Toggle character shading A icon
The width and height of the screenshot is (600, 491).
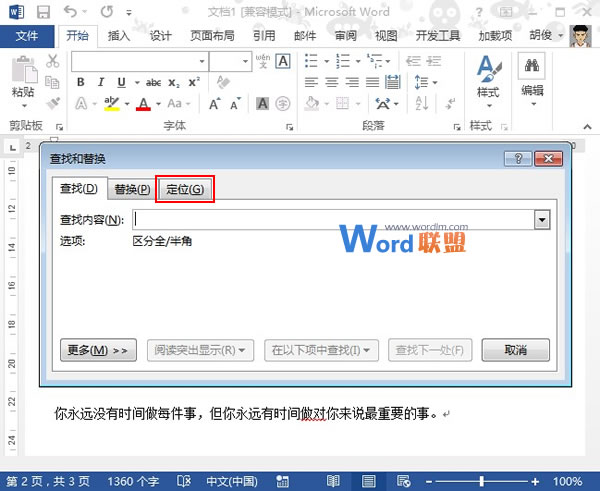point(262,103)
